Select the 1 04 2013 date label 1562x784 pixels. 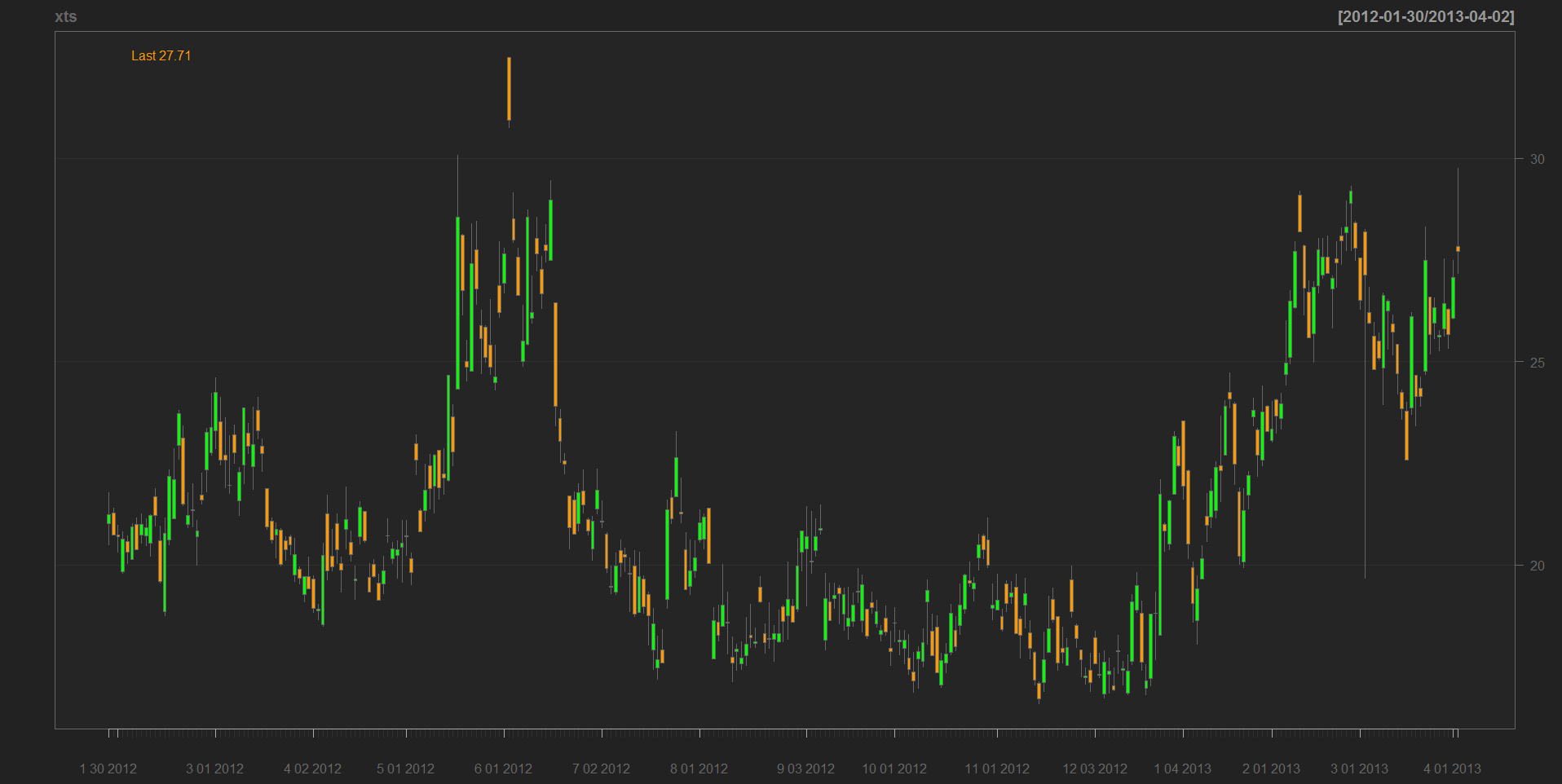coord(1182,769)
